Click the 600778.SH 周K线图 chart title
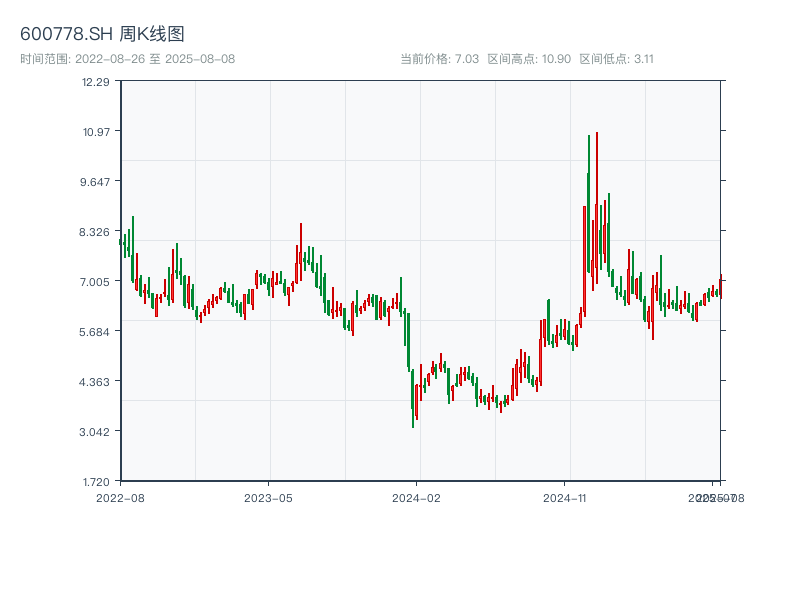Screen dimensions: 800x600 (x=102, y=34)
